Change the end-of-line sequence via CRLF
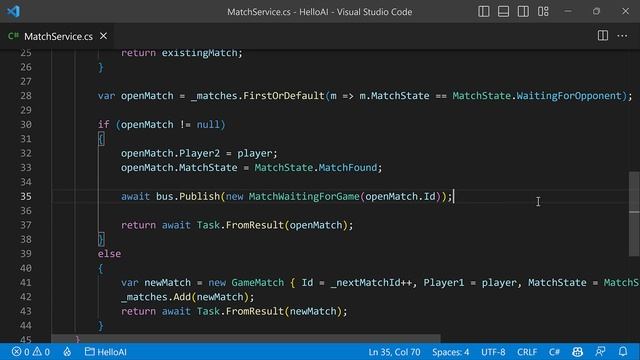The image size is (640, 360). point(527,352)
